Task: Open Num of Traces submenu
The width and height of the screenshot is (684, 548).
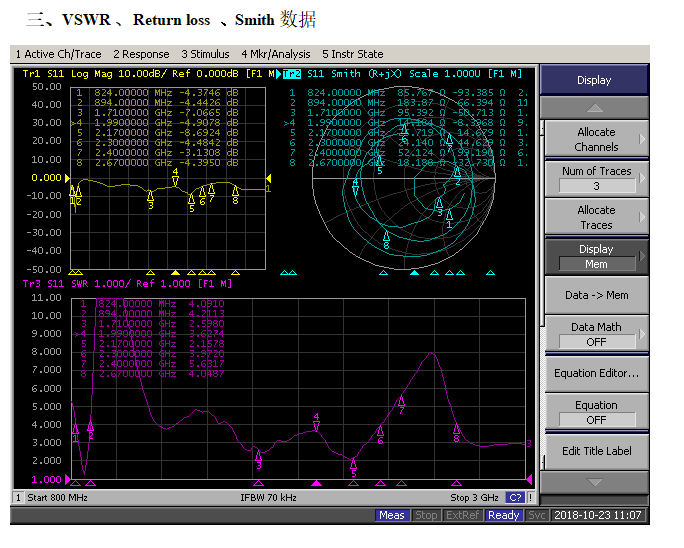Action: (x=596, y=178)
